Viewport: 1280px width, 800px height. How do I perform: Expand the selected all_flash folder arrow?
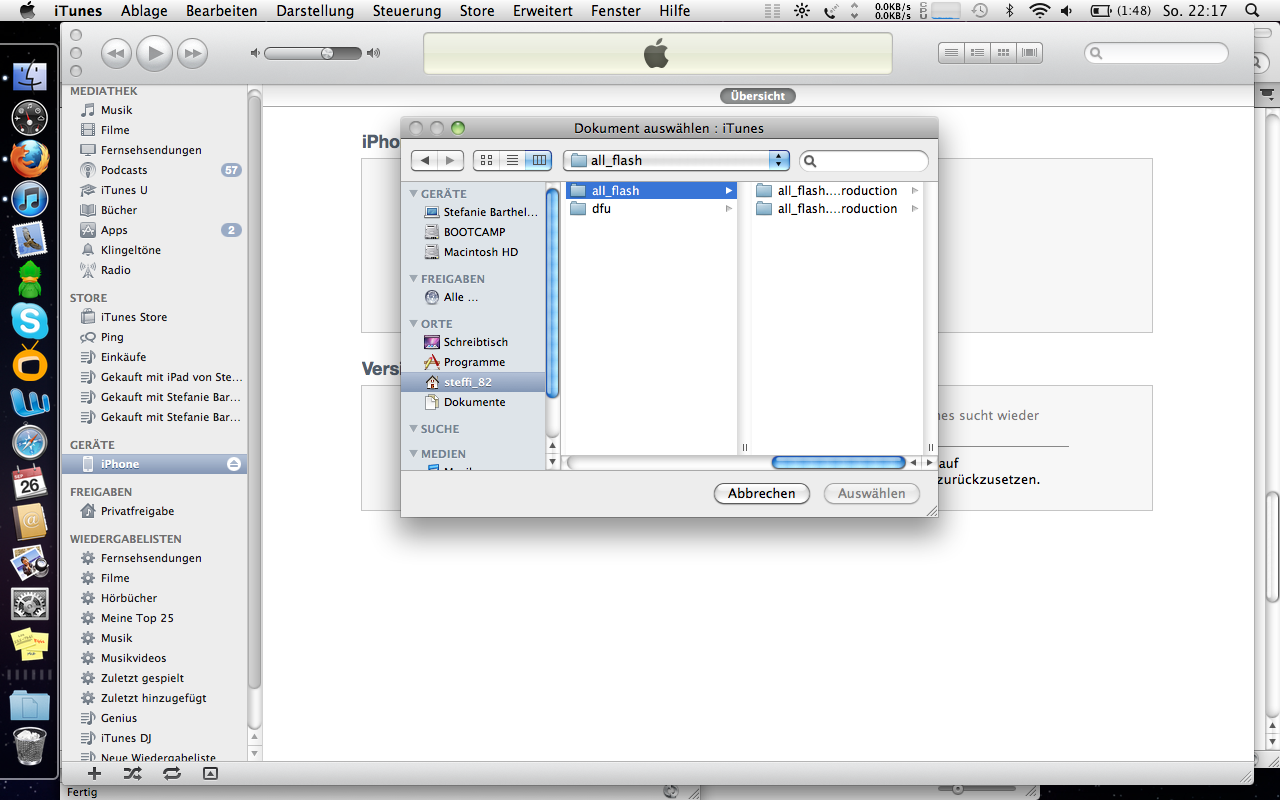coord(729,190)
